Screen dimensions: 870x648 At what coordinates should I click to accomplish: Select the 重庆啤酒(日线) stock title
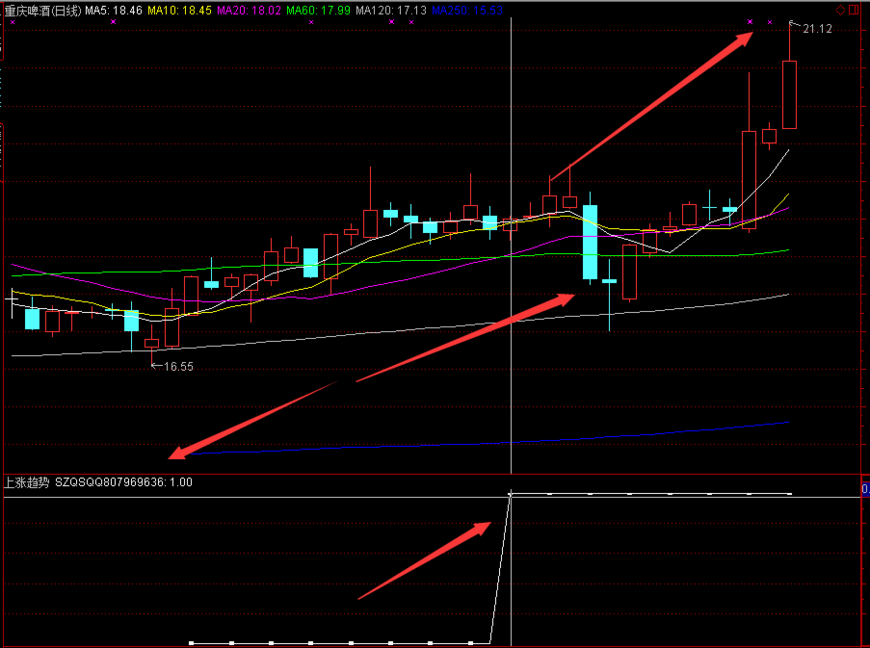tap(43, 11)
